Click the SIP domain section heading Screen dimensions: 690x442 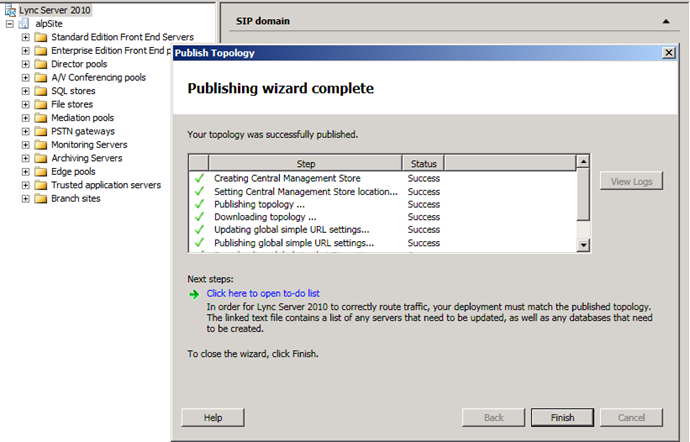pyautogui.click(x=263, y=21)
